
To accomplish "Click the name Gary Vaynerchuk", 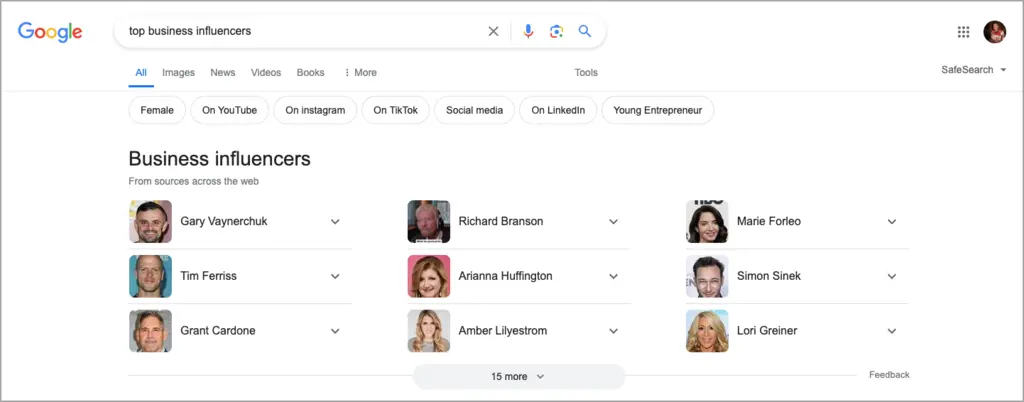I will click(224, 222).
